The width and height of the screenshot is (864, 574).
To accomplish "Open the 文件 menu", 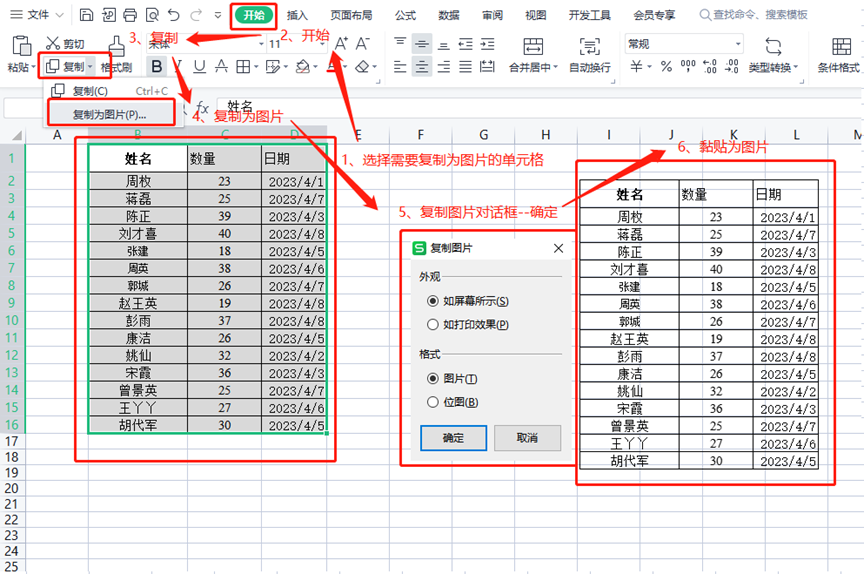I will (37, 15).
